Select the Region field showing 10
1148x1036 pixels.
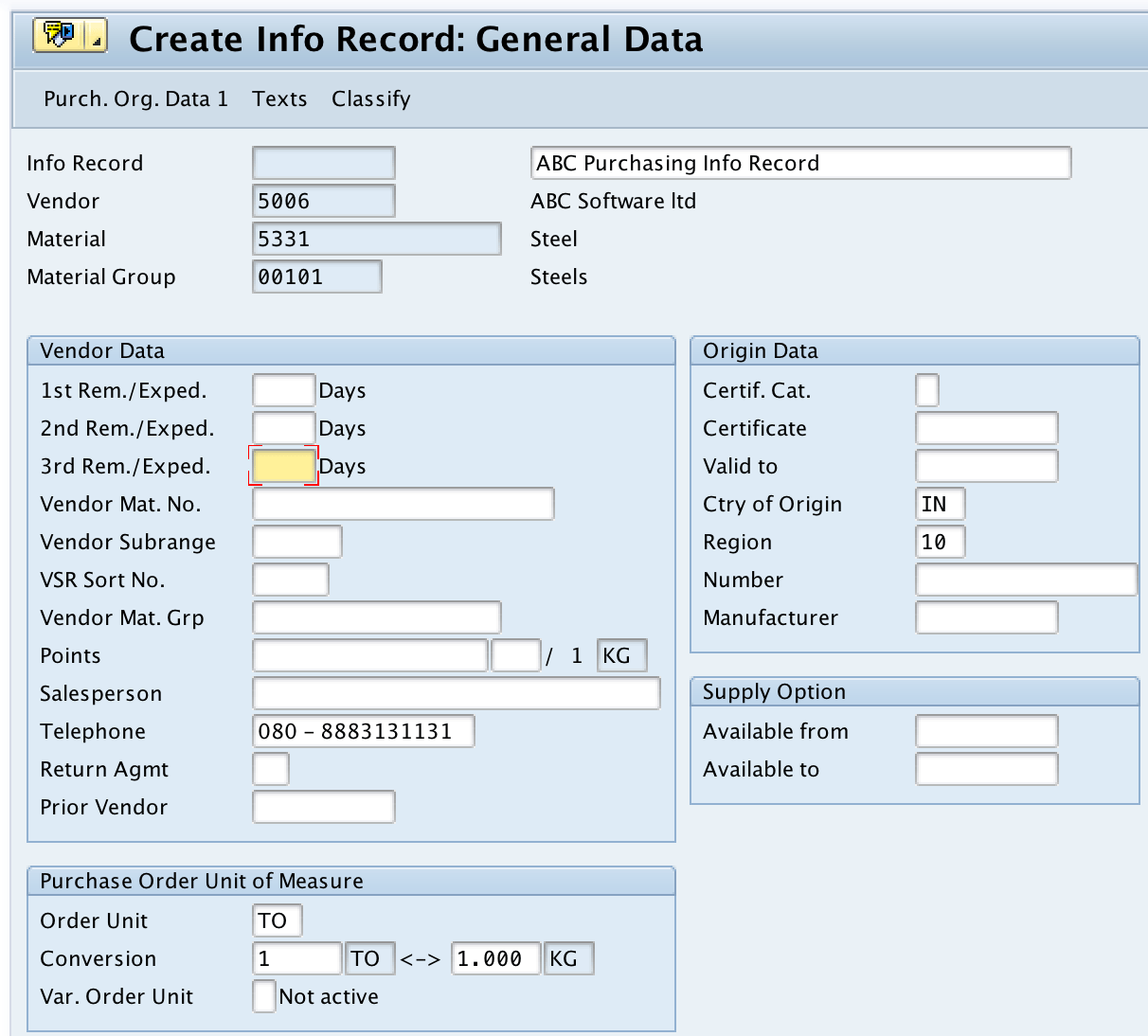940,542
